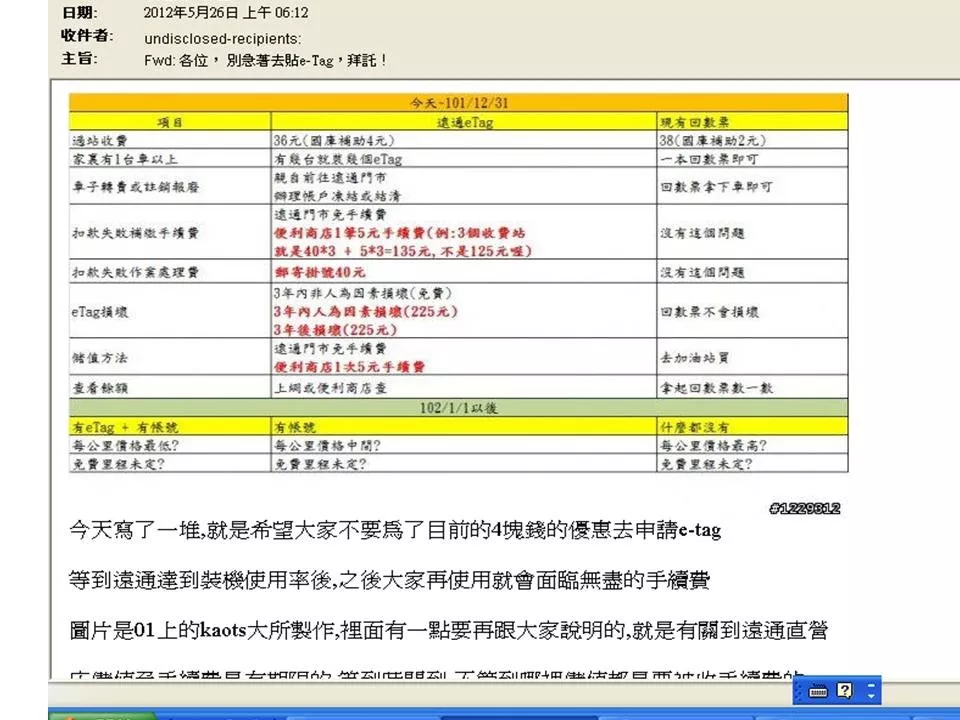Click the cell 回數票不會損壞
Viewport: 960px width, 720px height.
tap(710, 312)
